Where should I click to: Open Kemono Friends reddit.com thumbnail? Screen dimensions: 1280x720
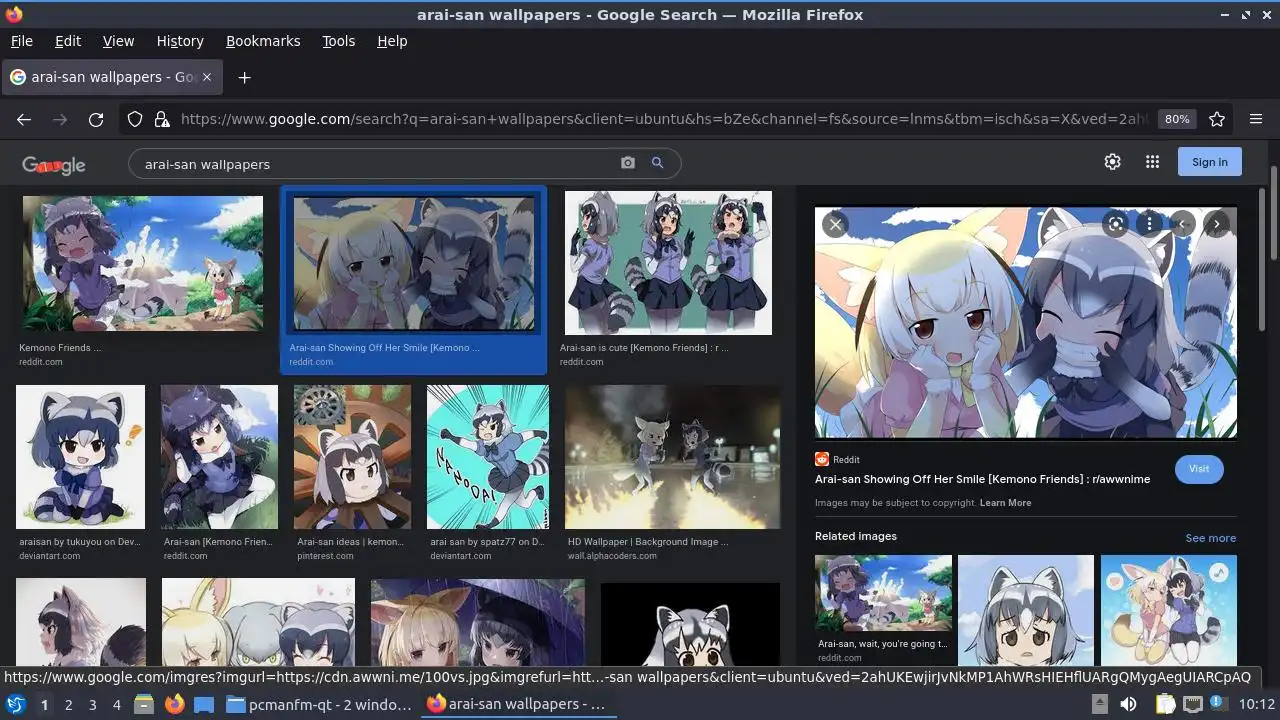tap(143, 264)
